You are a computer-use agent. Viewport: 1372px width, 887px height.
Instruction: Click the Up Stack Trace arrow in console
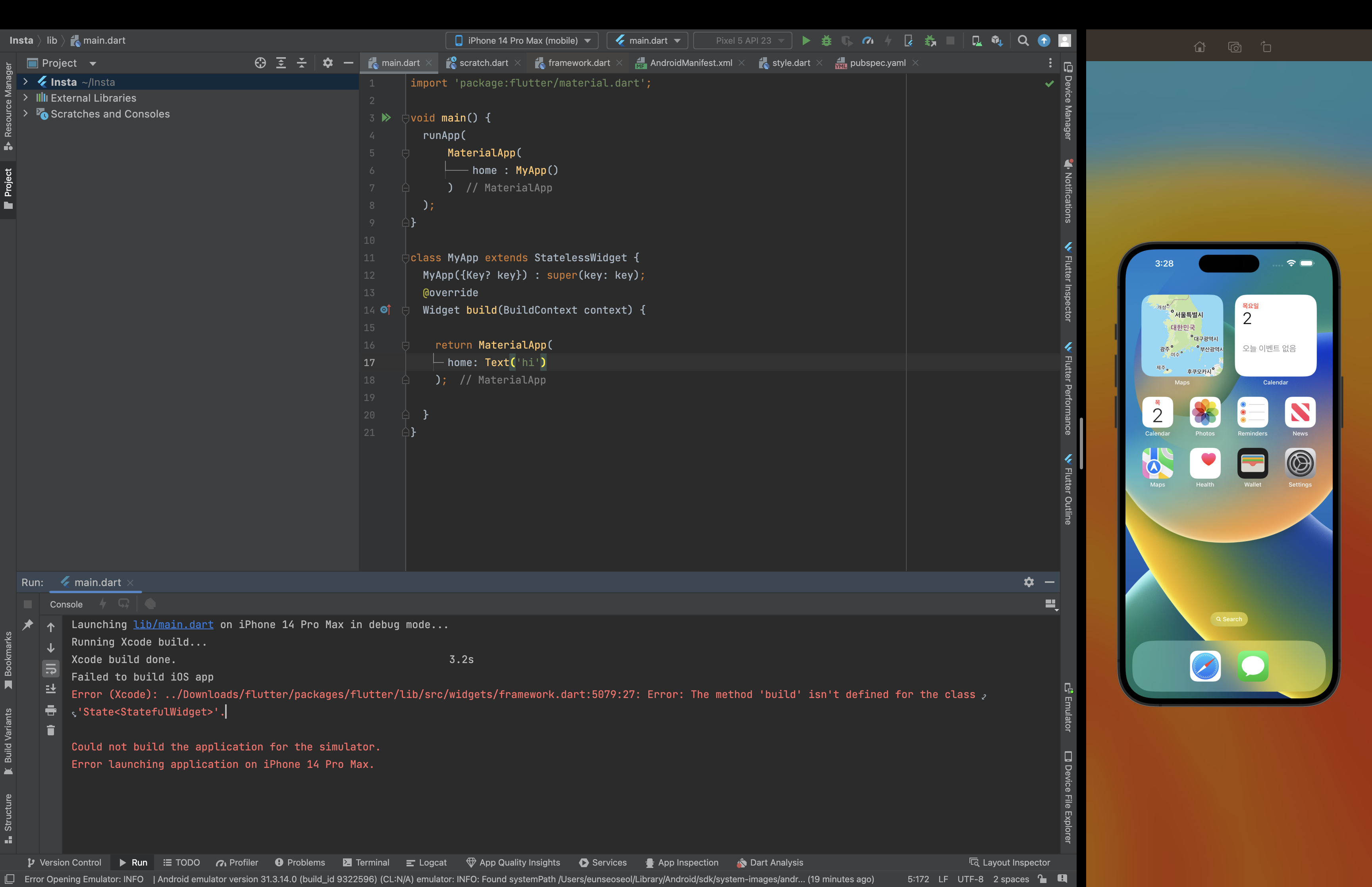pyautogui.click(x=51, y=627)
